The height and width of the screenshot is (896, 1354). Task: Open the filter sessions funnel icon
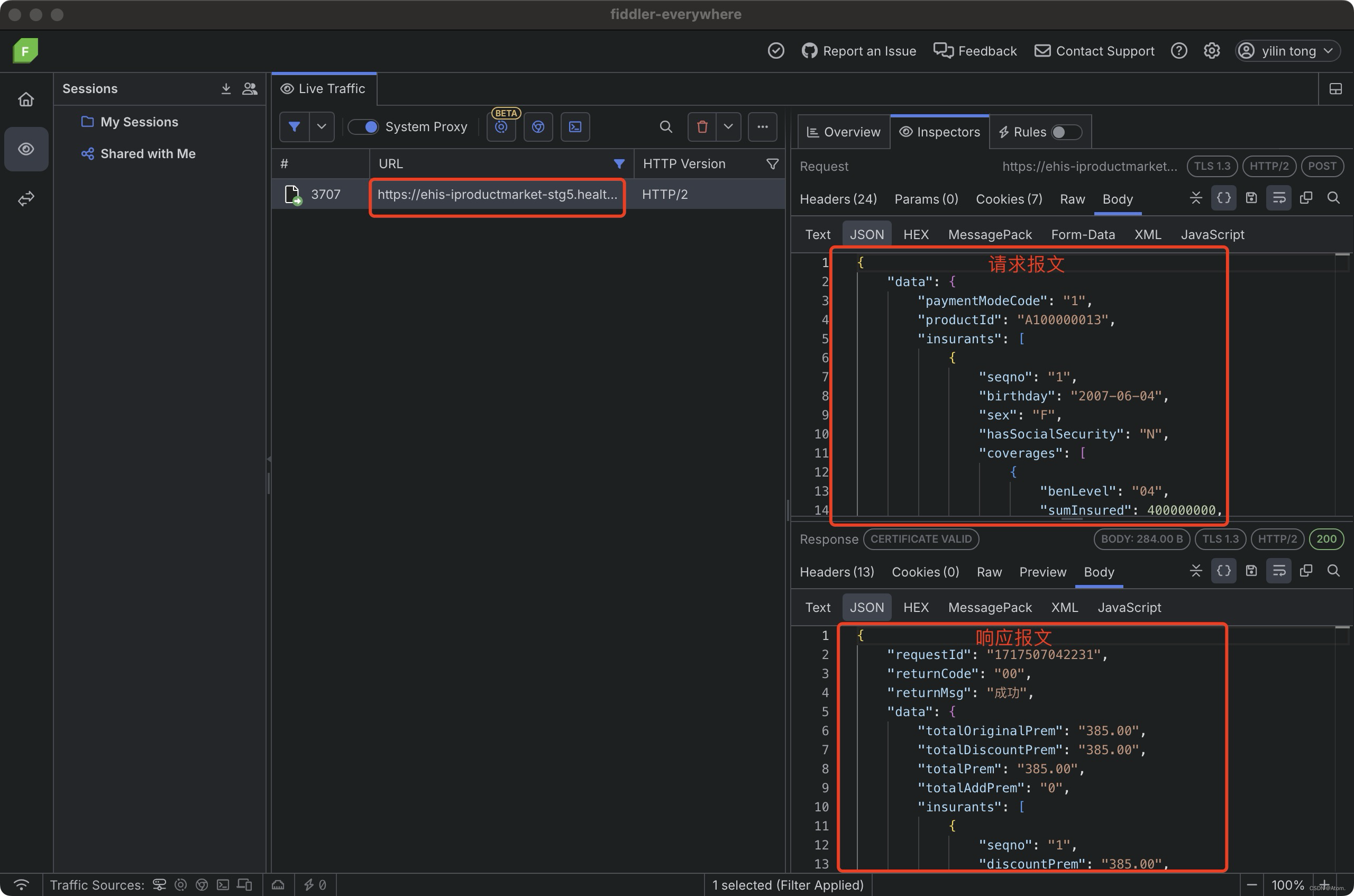(x=295, y=126)
